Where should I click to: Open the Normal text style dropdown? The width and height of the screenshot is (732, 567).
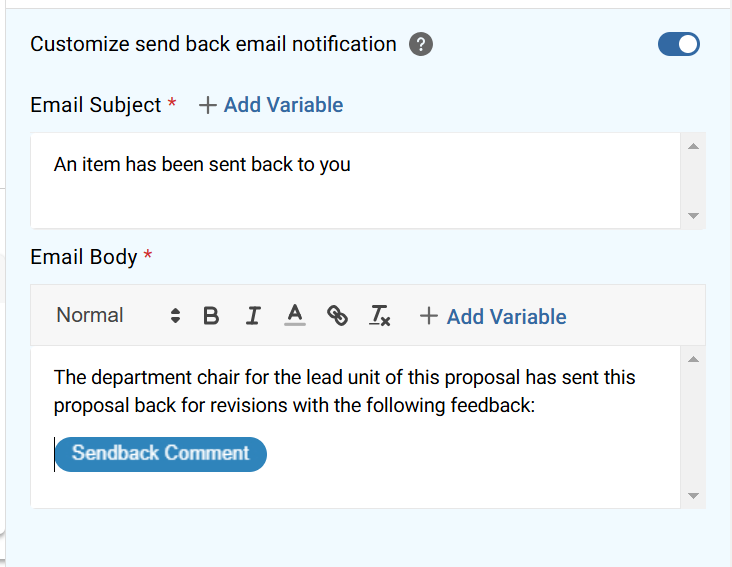tap(117, 316)
